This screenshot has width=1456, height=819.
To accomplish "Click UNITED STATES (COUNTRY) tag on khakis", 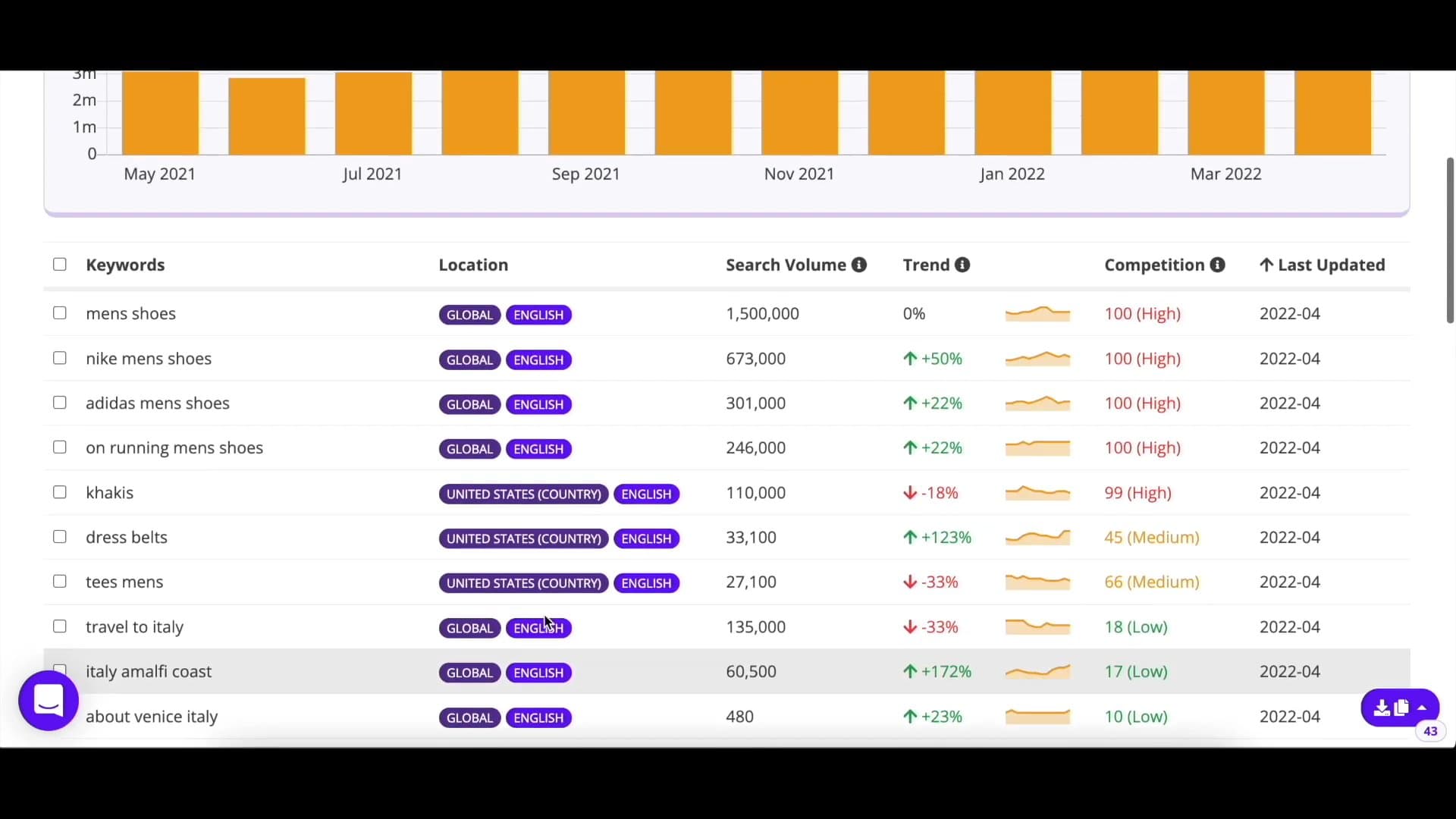I will pos(523,494).
